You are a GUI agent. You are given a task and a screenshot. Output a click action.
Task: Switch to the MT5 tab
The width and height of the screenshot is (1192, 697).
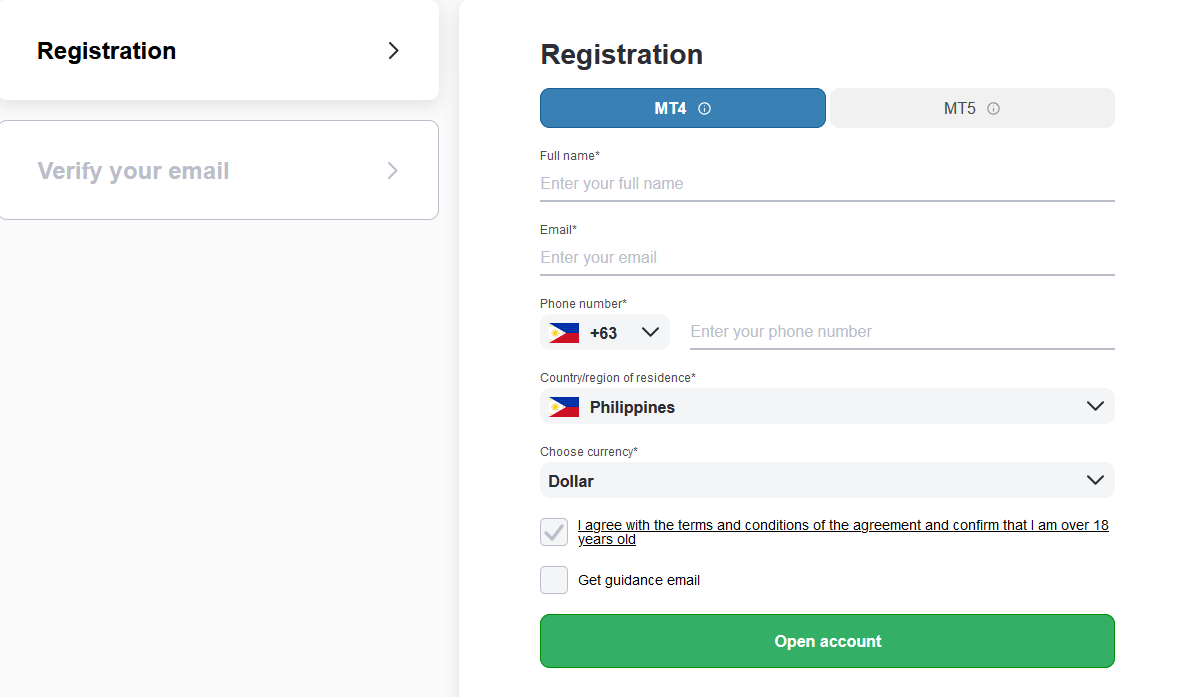pyautogui.click(x=972, y=108)
